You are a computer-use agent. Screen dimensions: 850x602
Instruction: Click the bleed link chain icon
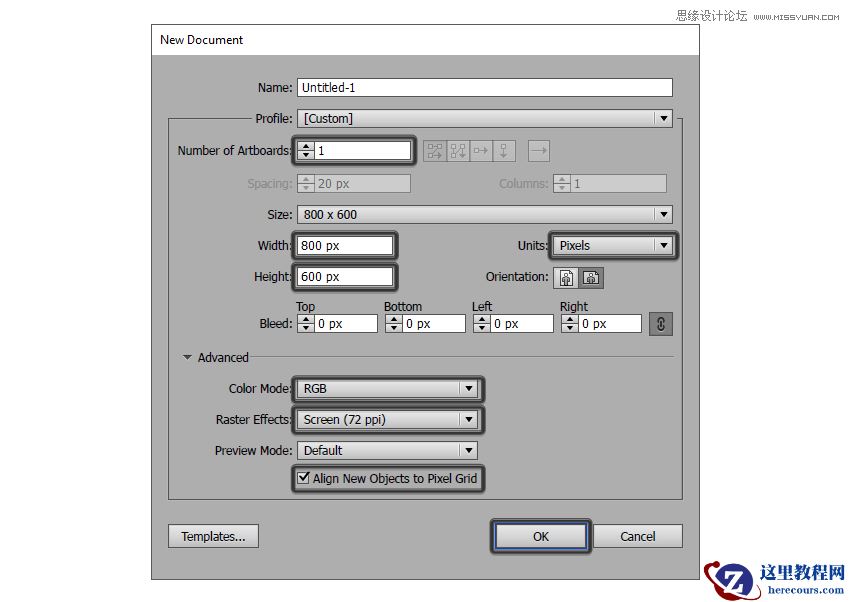[x=660, y=324]
